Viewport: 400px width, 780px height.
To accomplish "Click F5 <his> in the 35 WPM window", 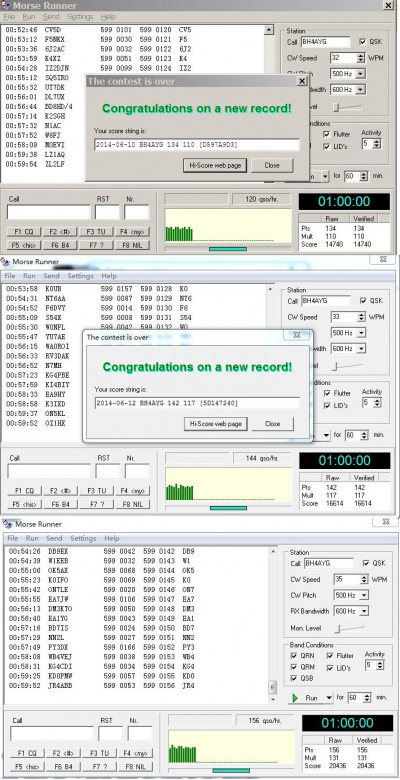I will (25, 767).
